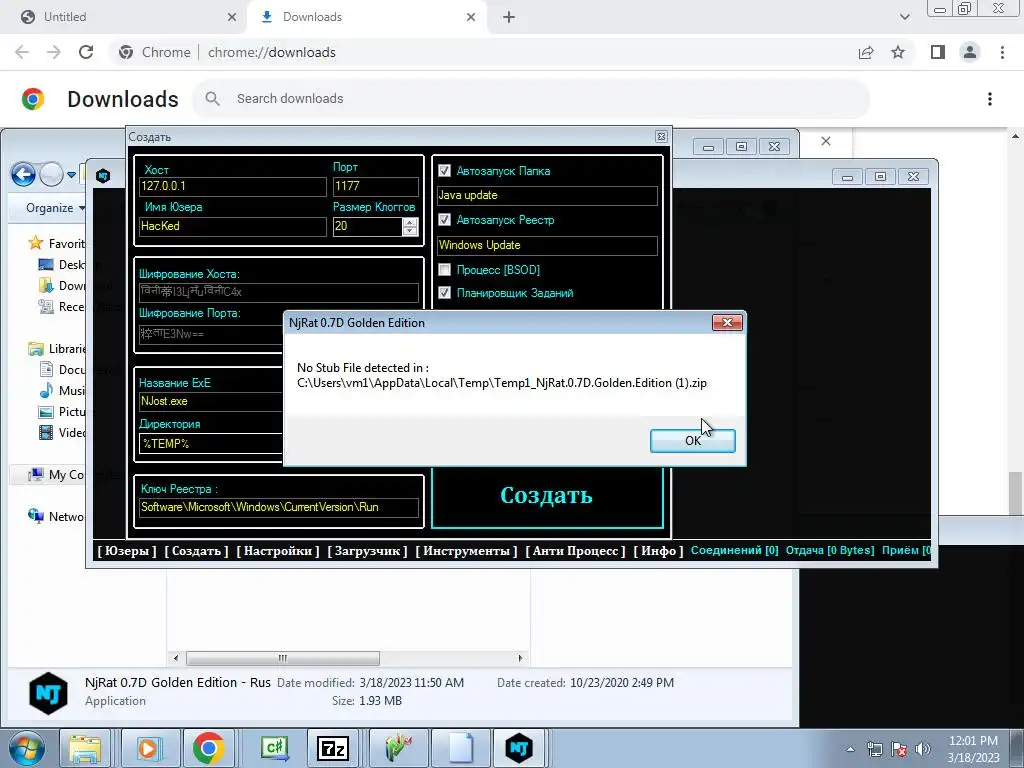Switch to the Untitled tab
The height and width of the screenshot is (768, 1024).
pos(123,17)
